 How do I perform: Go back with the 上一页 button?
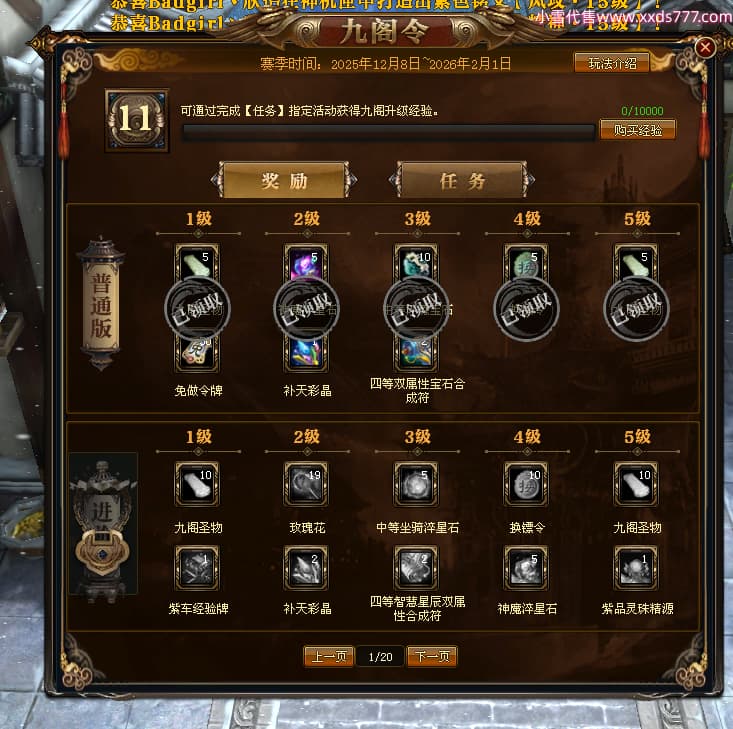click(329, 657)
